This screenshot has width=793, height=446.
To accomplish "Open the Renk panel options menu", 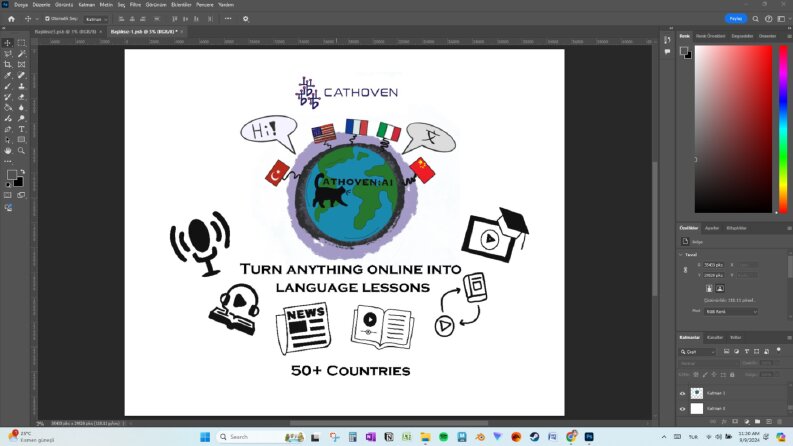I will tap(788, 36).
